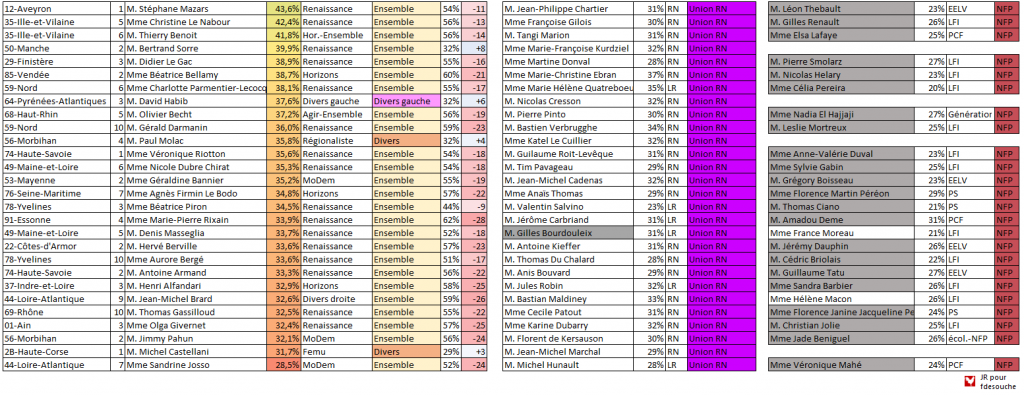The height and width of the screenshot is (395, 1024).
Task: Click the grey M. Gilles Bourdouleix cell
Action: [568, 233]
